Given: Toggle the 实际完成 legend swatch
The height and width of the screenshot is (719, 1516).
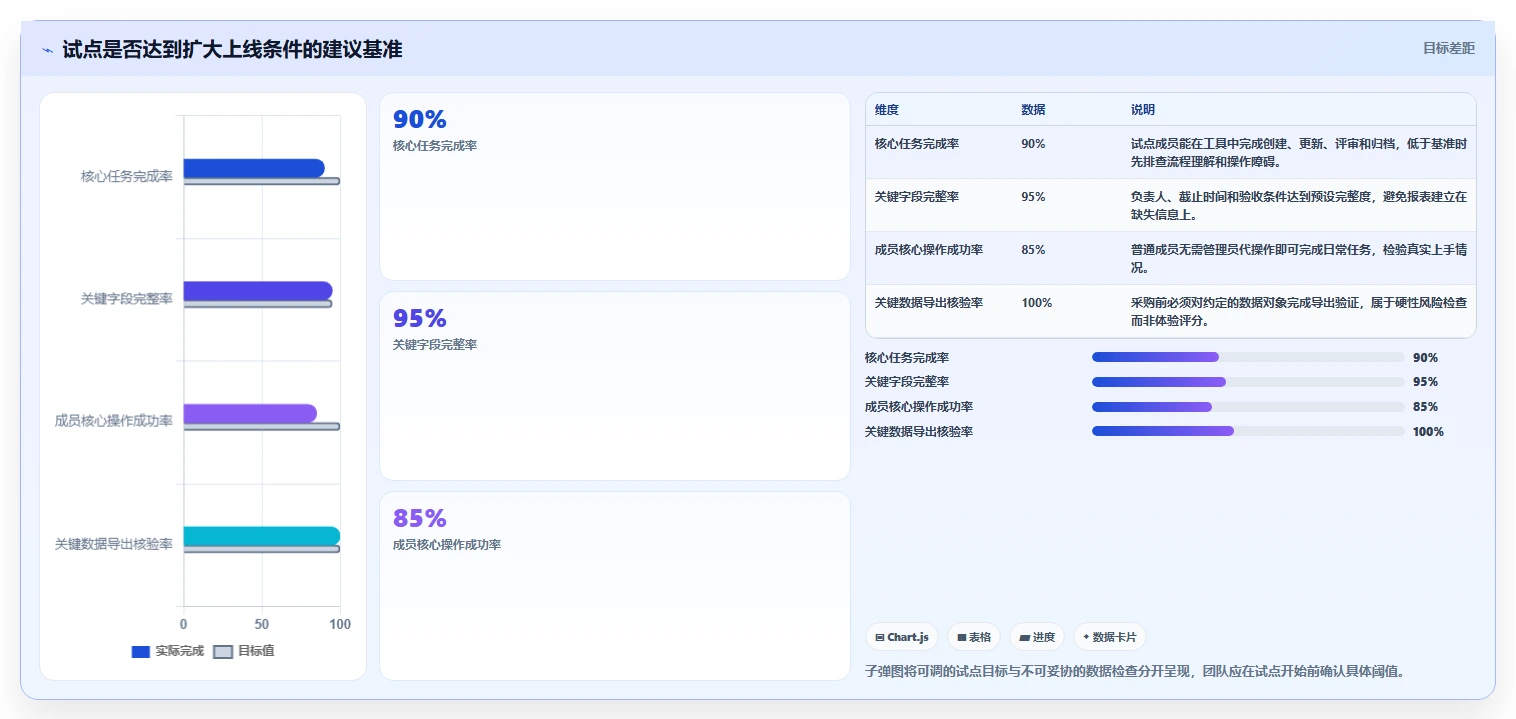Looking at the screenshot, I should (x=141, y=651).
